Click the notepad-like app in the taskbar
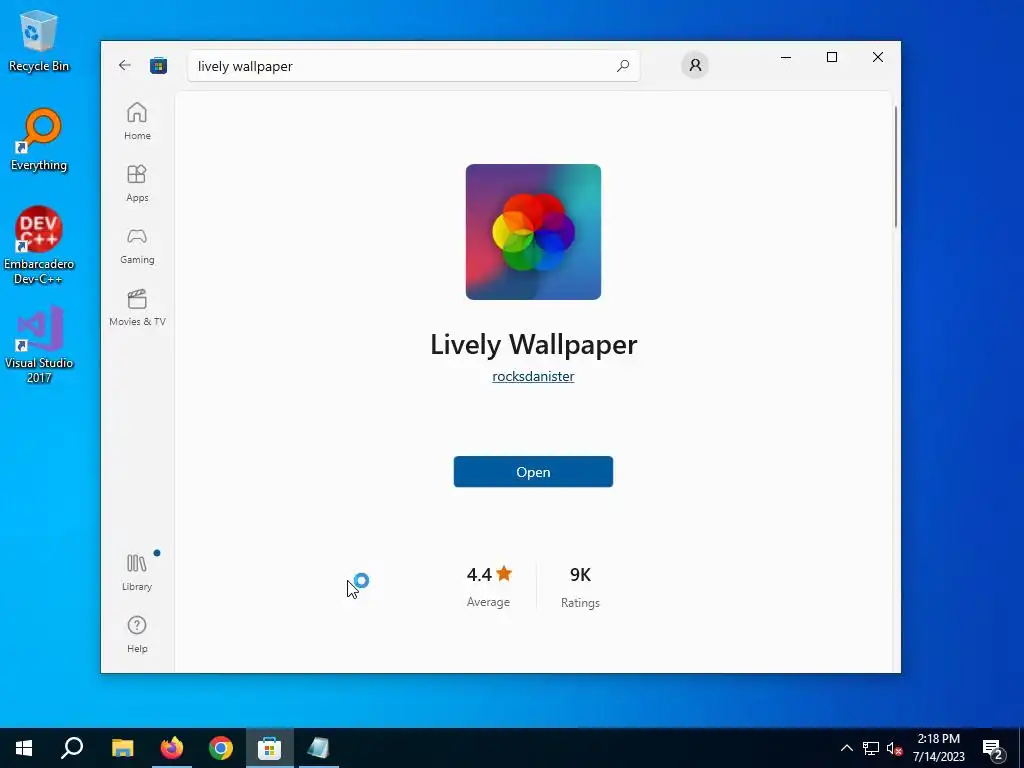This screenshot has width=1024, height=768. tap(318, 748)
